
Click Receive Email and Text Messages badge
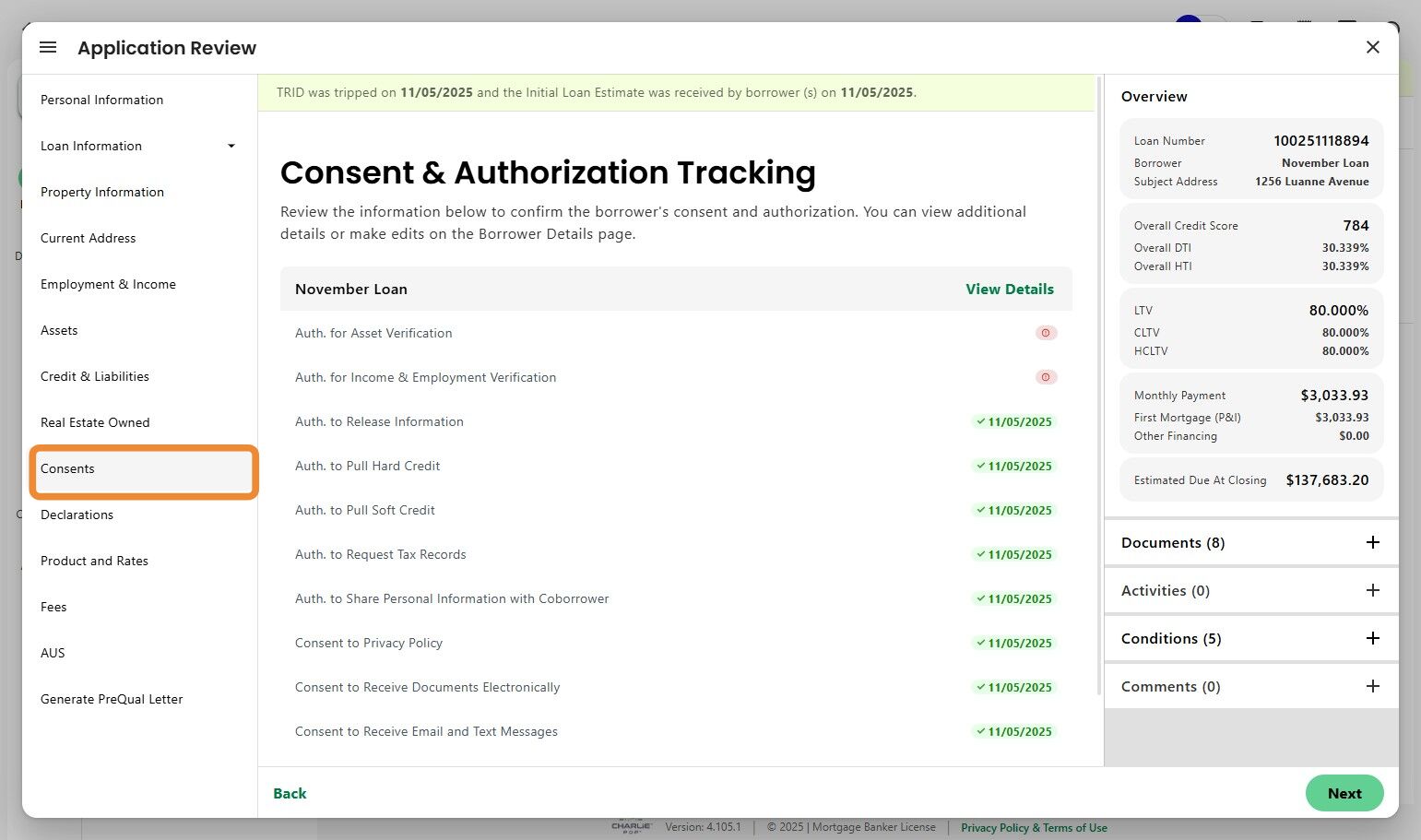click(x=1014, y=732)
